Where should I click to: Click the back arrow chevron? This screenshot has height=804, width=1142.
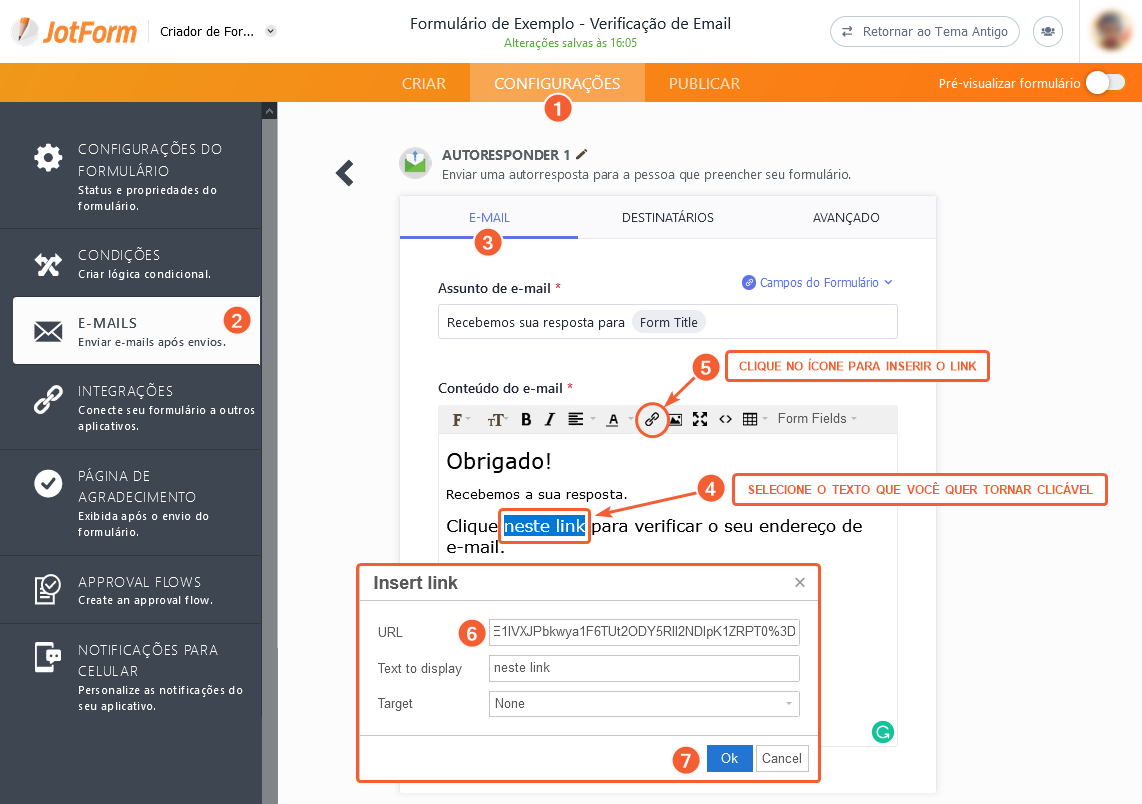tap(345, 173)
